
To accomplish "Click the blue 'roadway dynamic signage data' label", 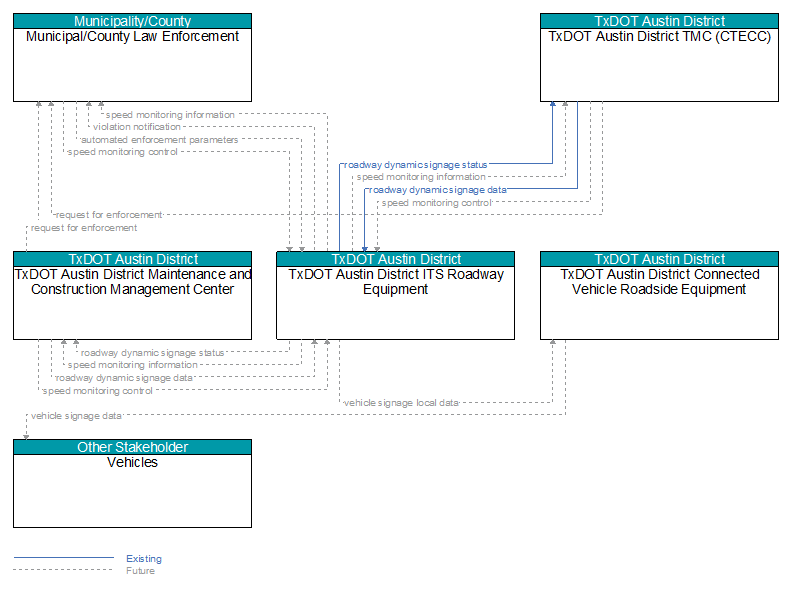I will (438, 190).
